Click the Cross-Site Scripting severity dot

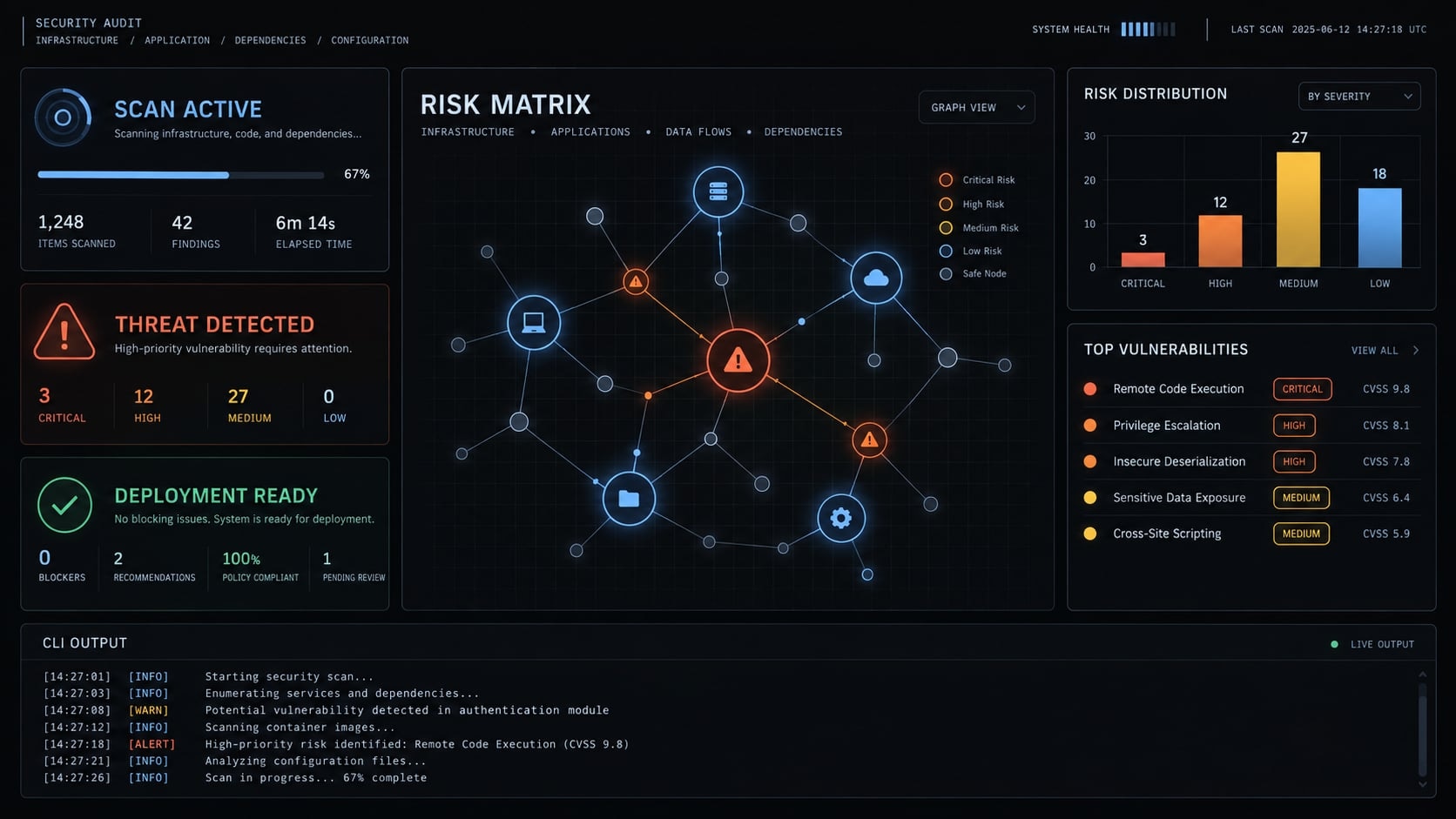click(x=1089, y=534)
